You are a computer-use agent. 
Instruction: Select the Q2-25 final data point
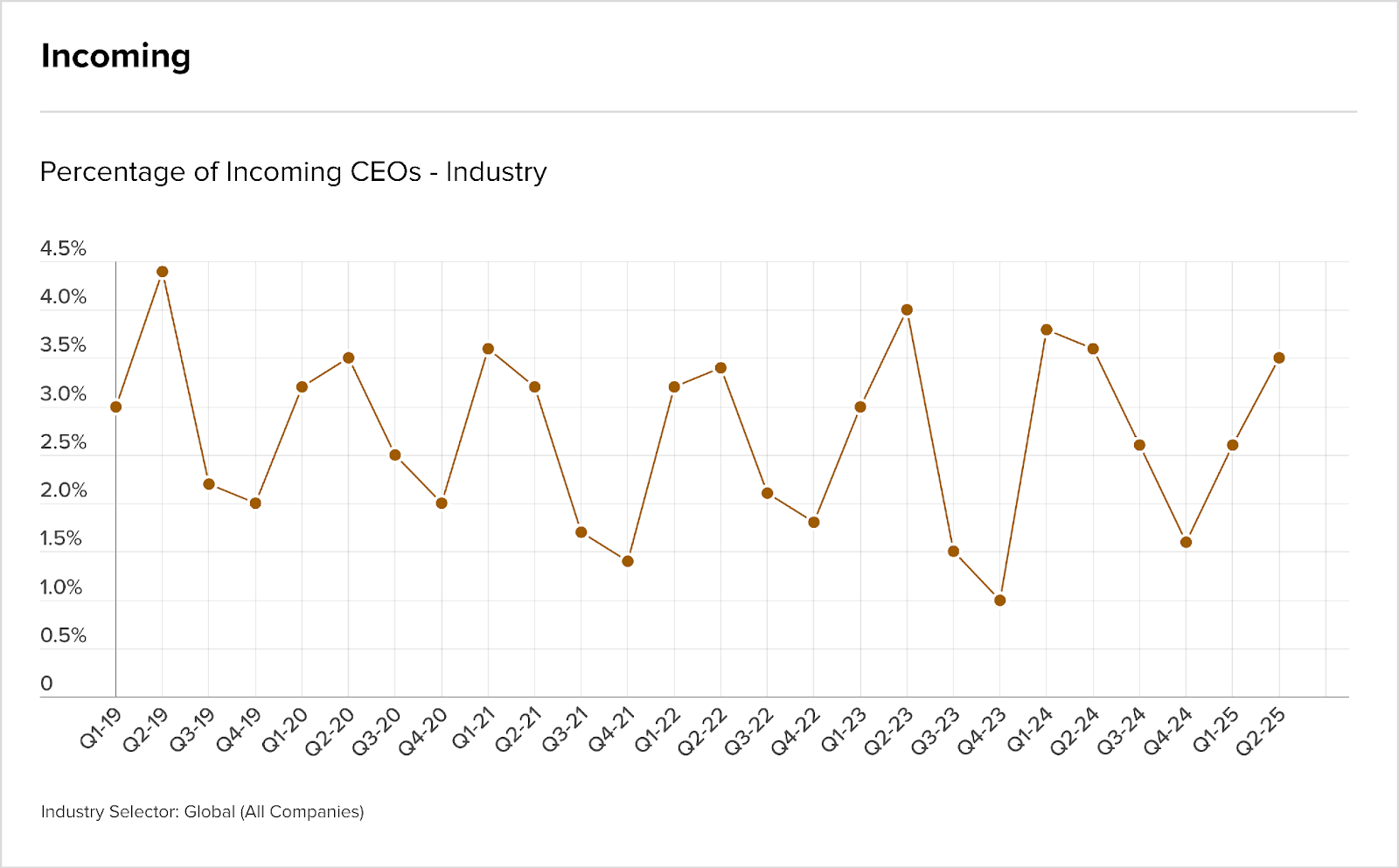tap(1279, 358)
